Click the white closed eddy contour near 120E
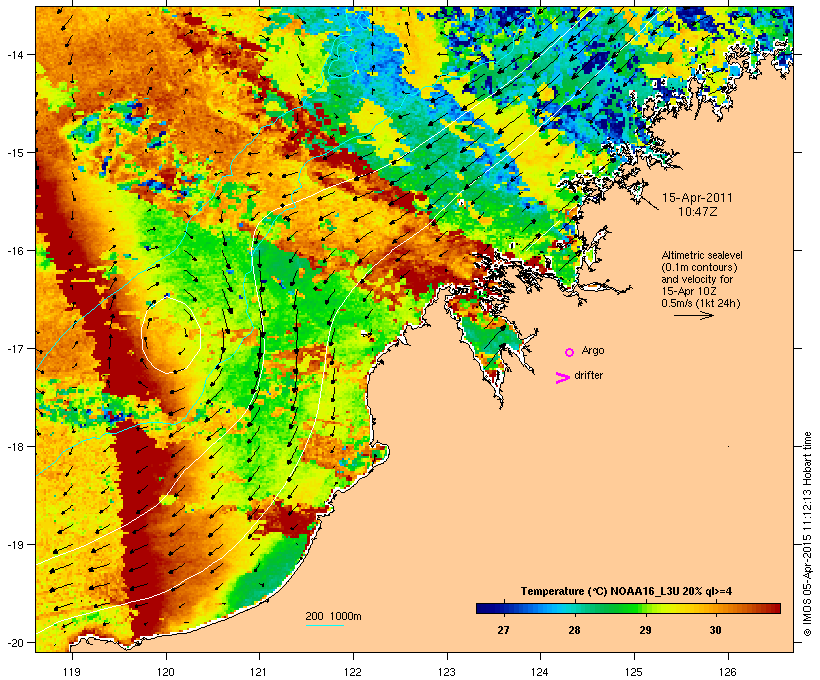This screenshot has width=820, height=680. click(x=171, y=336)
